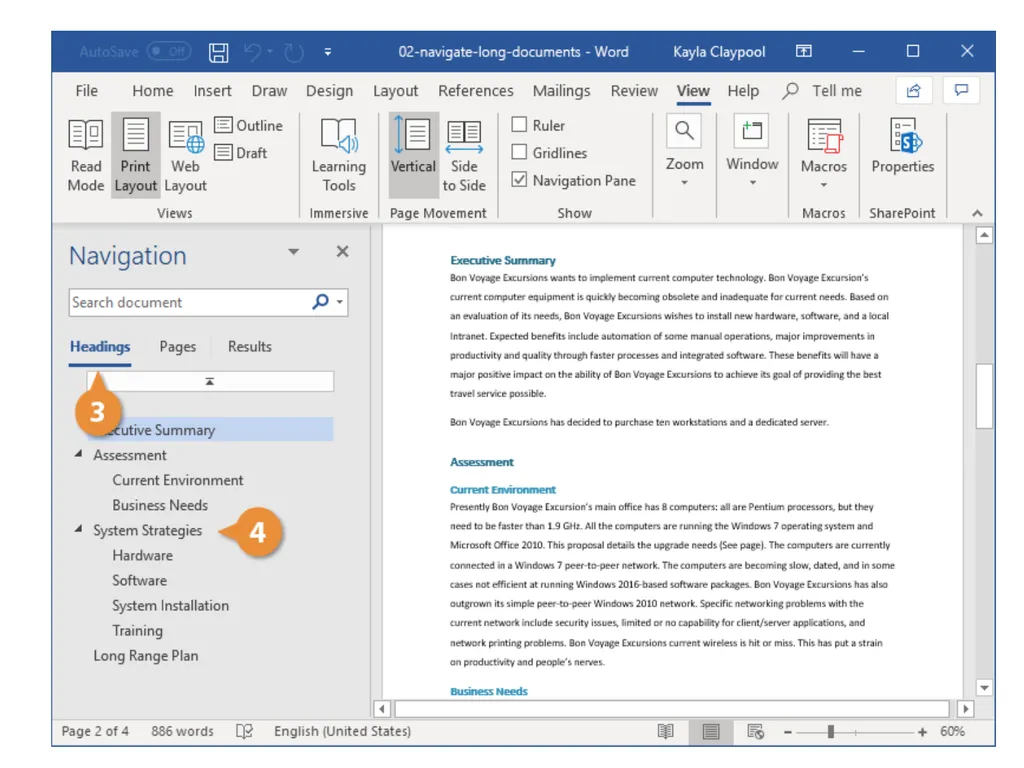Open the Zoom magnifier button
1024x768 pixels.
(684, 131)
